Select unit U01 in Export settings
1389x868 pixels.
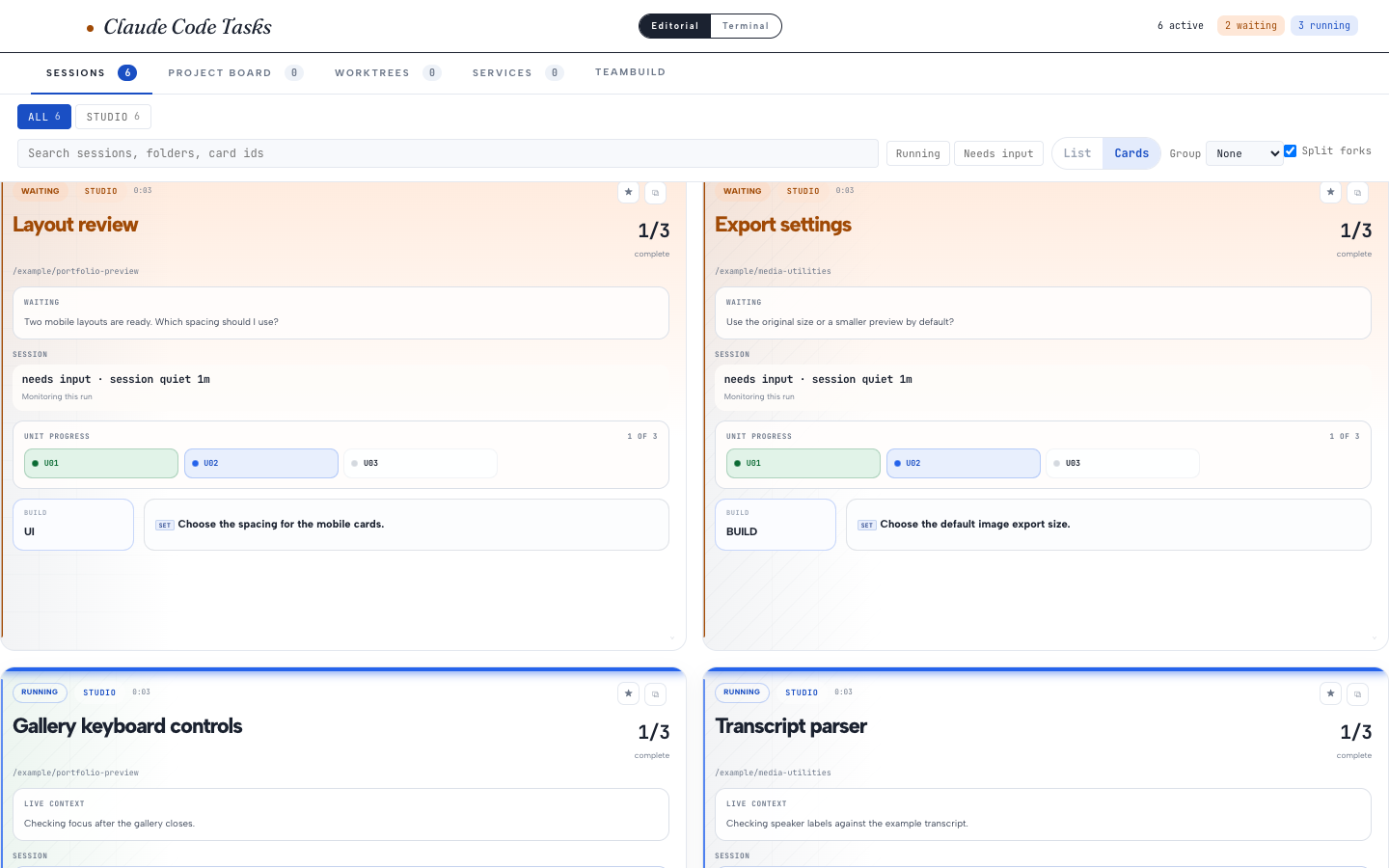click(x=803, y=464)
